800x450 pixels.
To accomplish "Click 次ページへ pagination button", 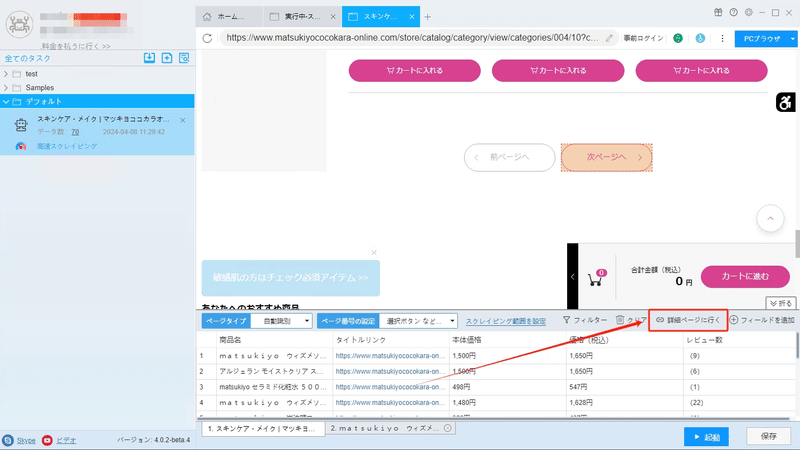I will [x=607, y=157].
